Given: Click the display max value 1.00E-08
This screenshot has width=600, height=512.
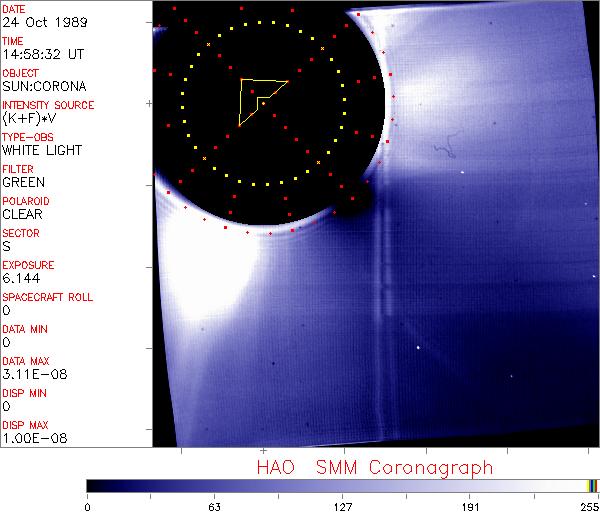Looking at the screenshot, I should point(31,439).
